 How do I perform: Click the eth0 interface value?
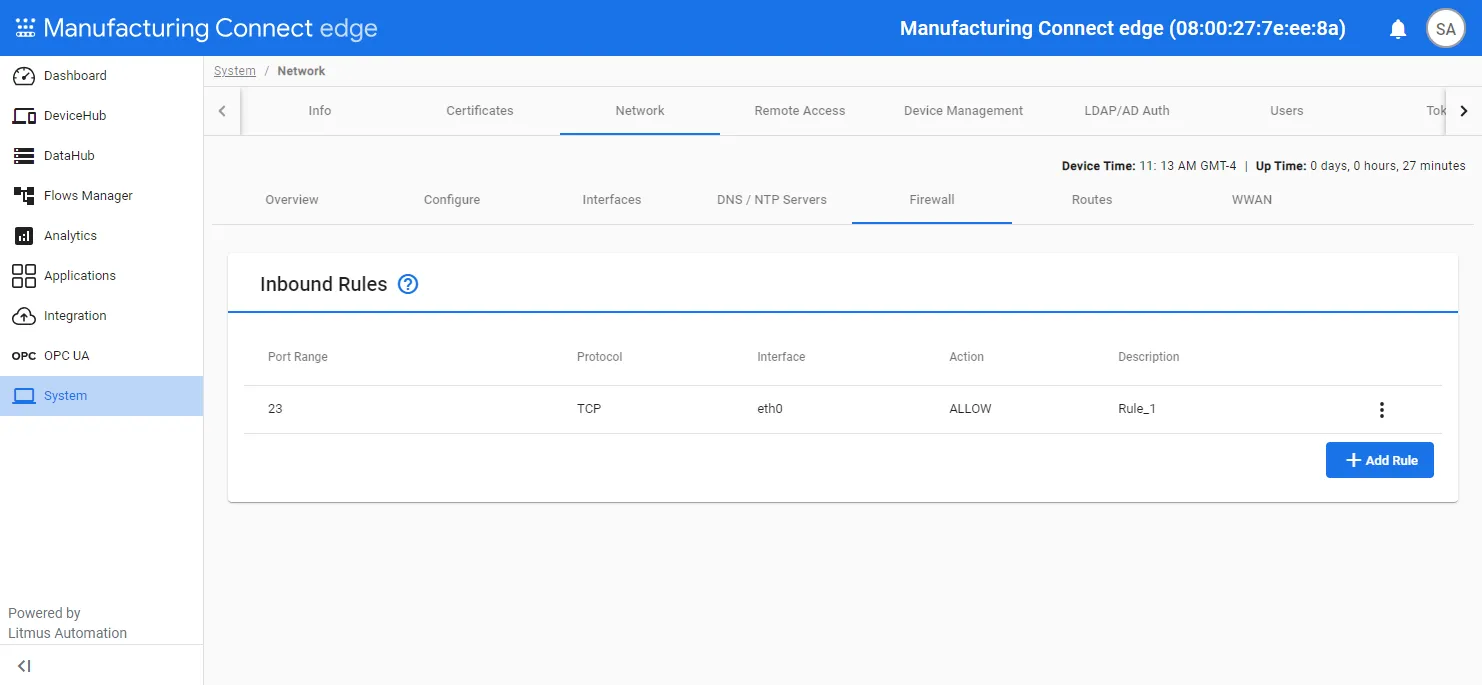point(770,409)
